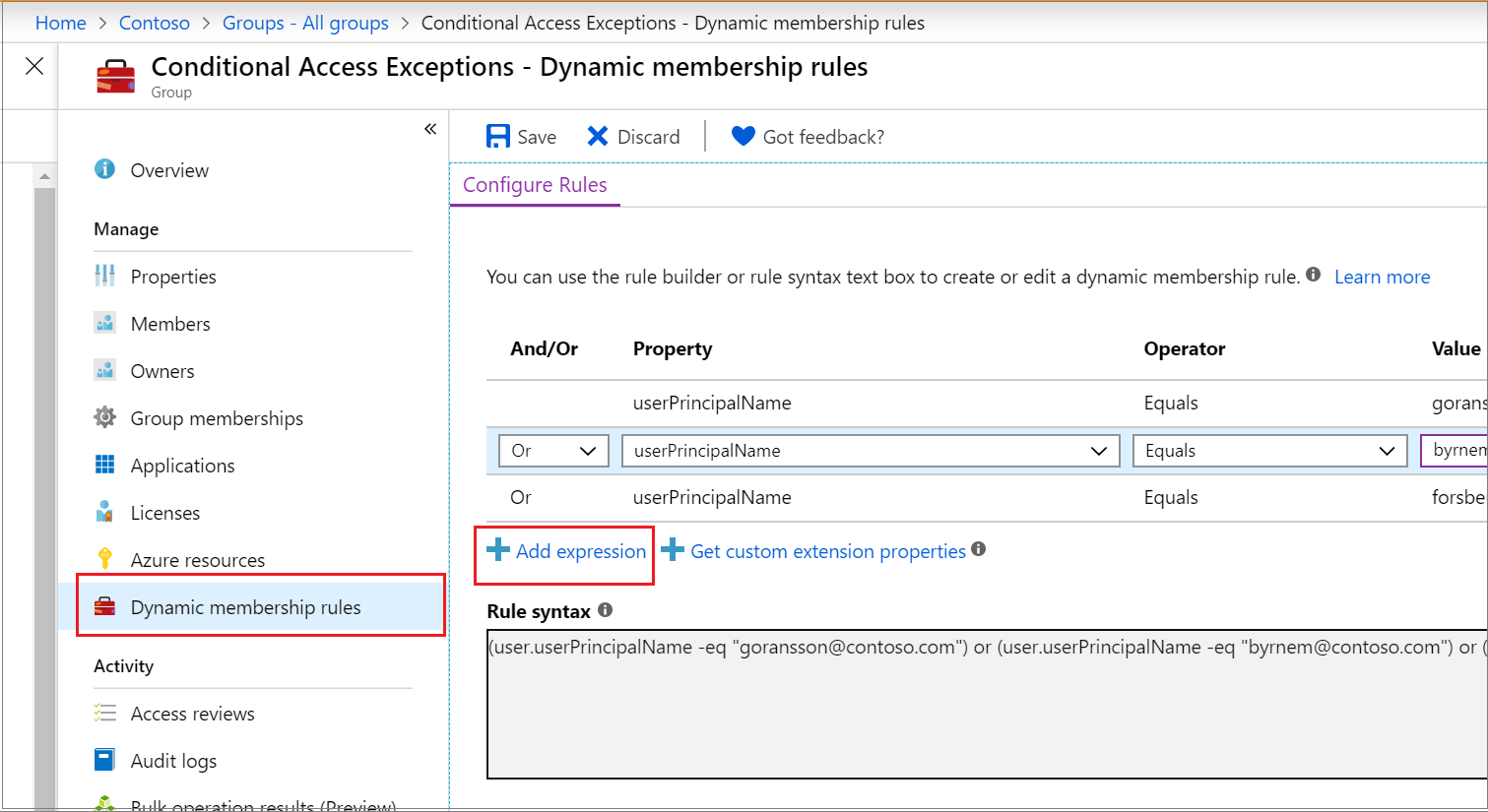Screen dimensions: 1488x812
Task: Open Groups - All groups breadcrumb
Action: (305, 22)
